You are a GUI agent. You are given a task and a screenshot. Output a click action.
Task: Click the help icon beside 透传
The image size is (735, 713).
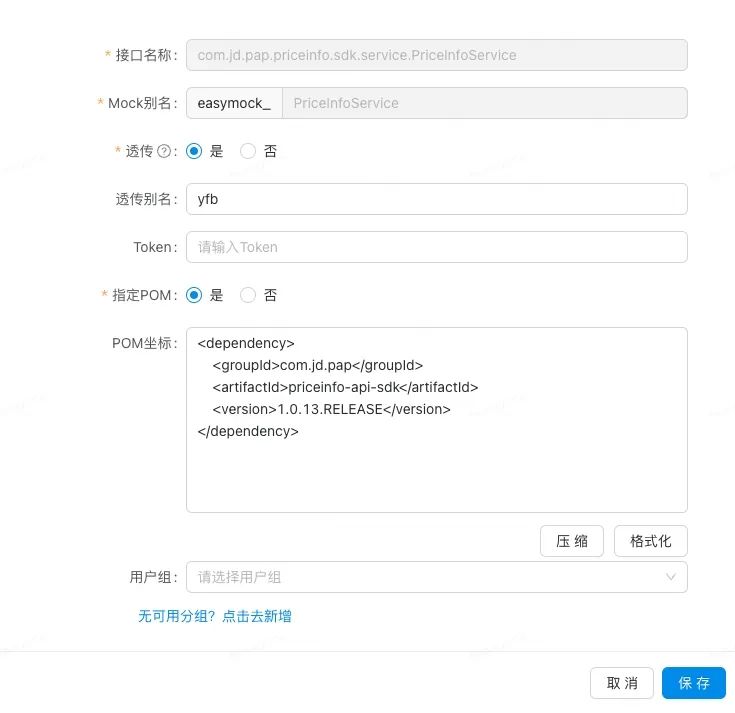pyautogui.click(x=164, y=151)
